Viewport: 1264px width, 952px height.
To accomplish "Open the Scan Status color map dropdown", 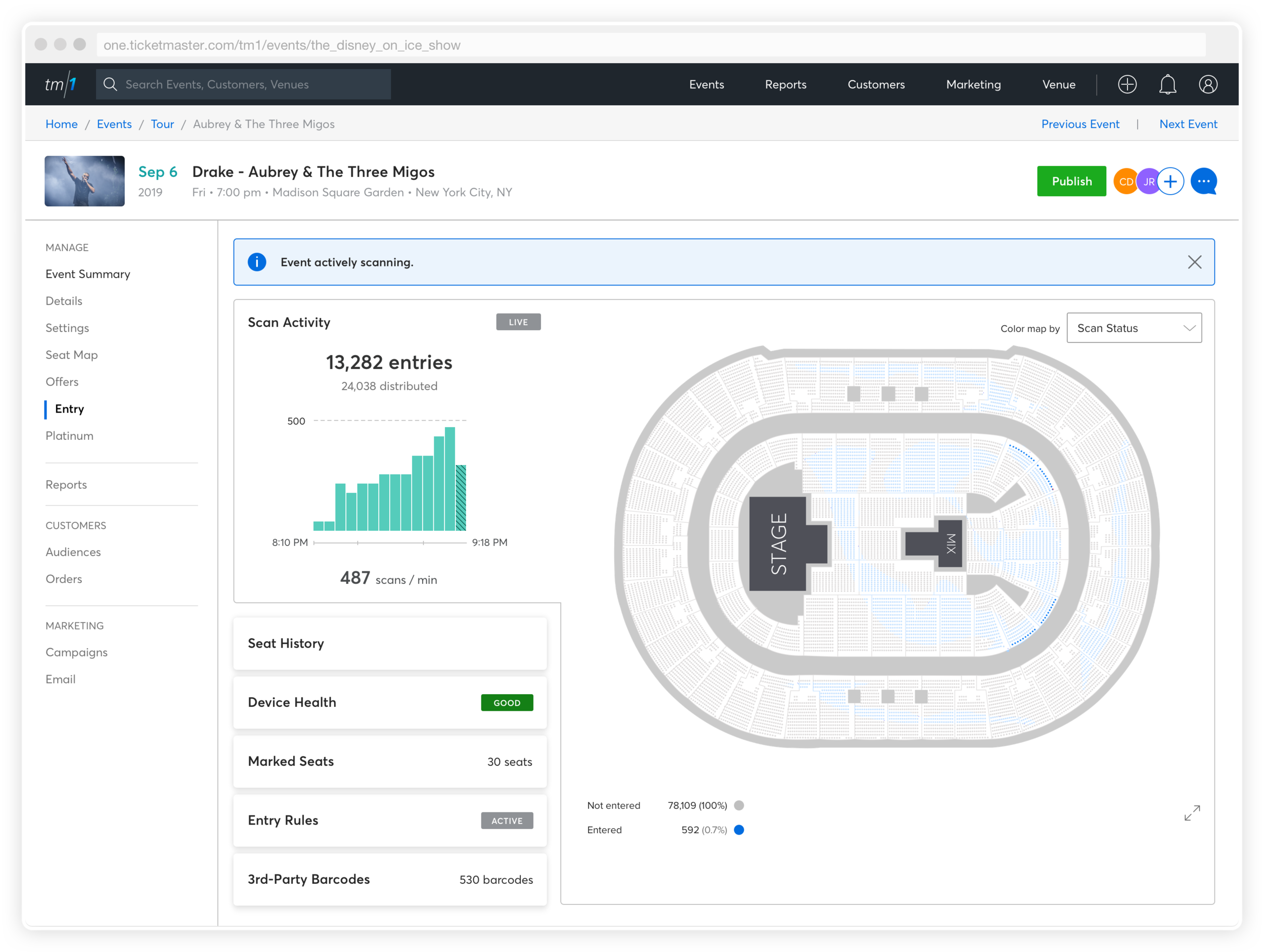I will point(1134,328).
